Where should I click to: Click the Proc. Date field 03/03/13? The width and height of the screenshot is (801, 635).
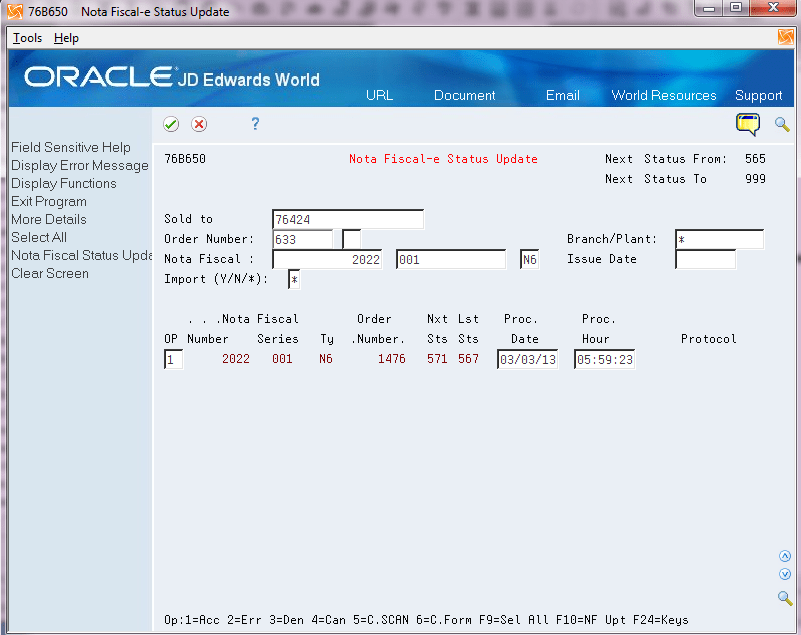tap(528, 359)
